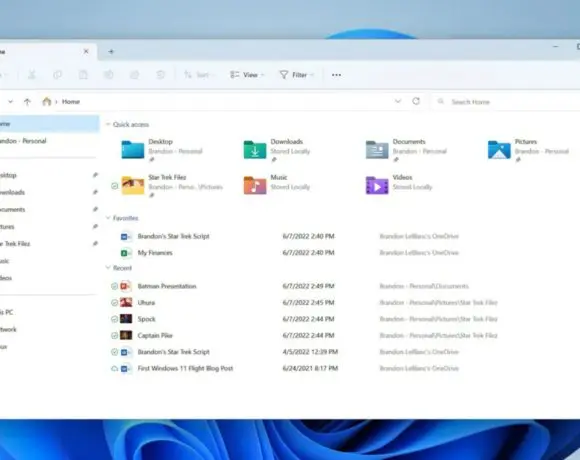Click Excel icon of My Finances
This screenshot has height=460, width=580.
126,253
